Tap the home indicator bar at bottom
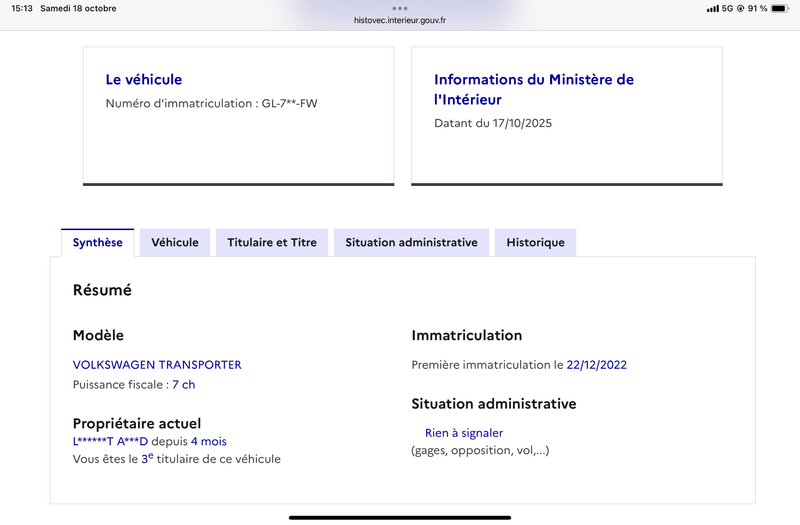The image size is (800, 525). 400,517
